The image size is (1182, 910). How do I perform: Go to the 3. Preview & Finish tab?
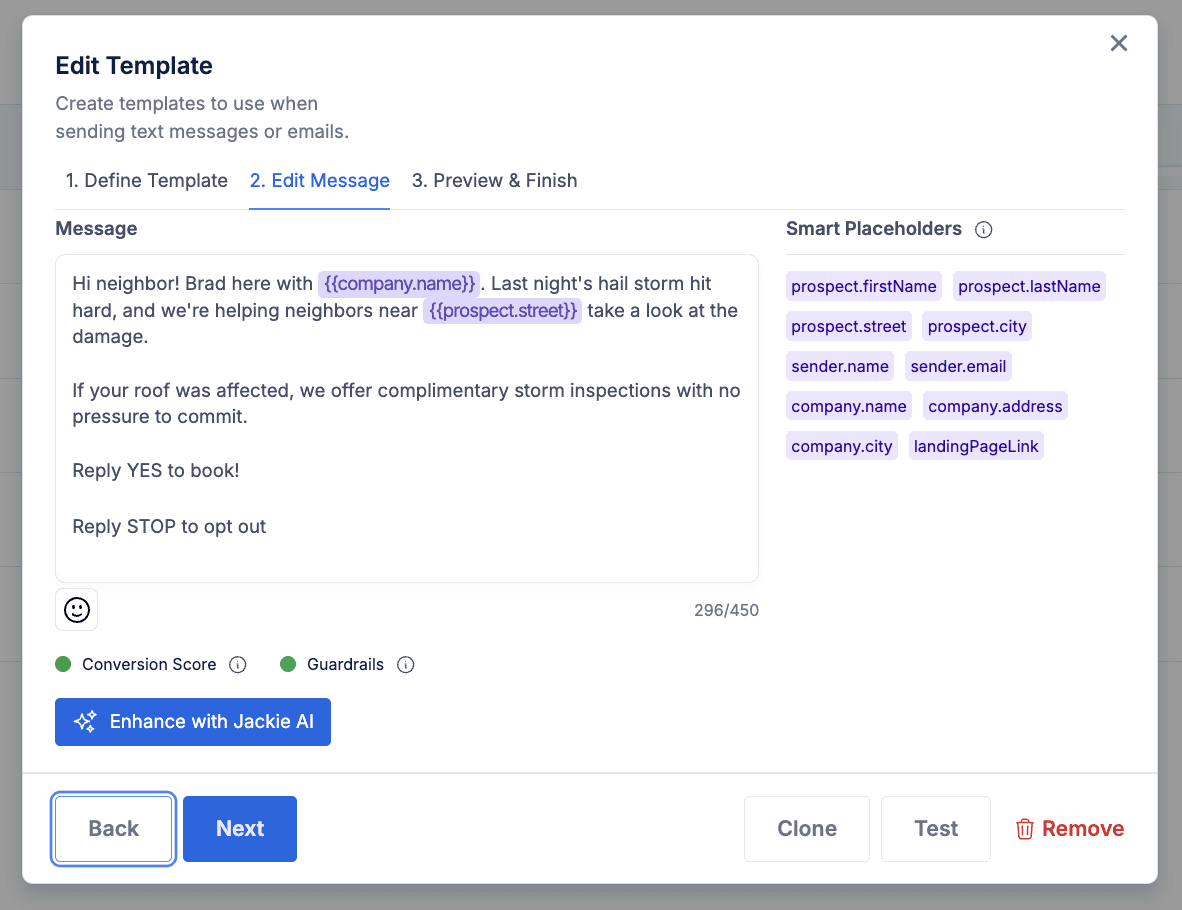(495, 181)
